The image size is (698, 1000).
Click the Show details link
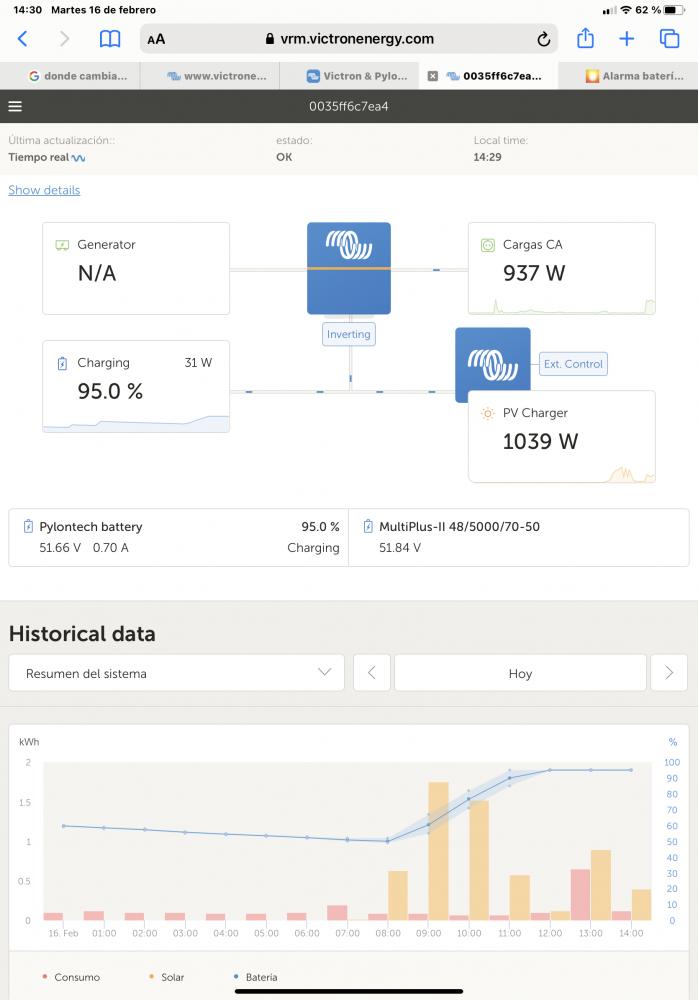point(44,190)
